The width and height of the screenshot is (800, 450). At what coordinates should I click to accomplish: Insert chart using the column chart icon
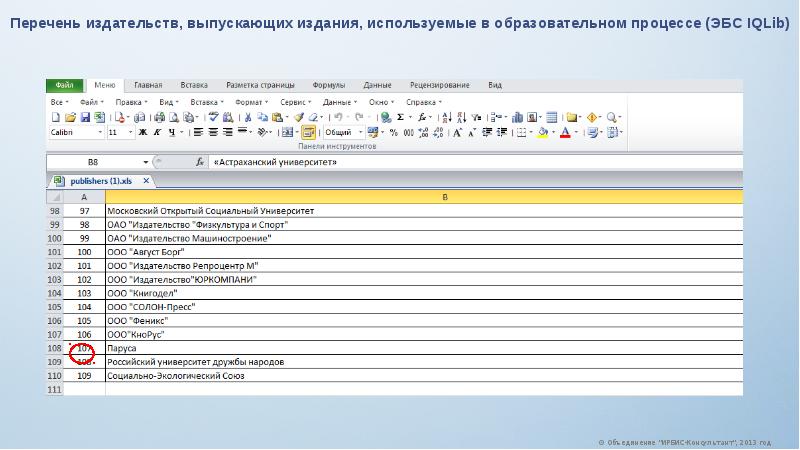click(x=517, y=117)
